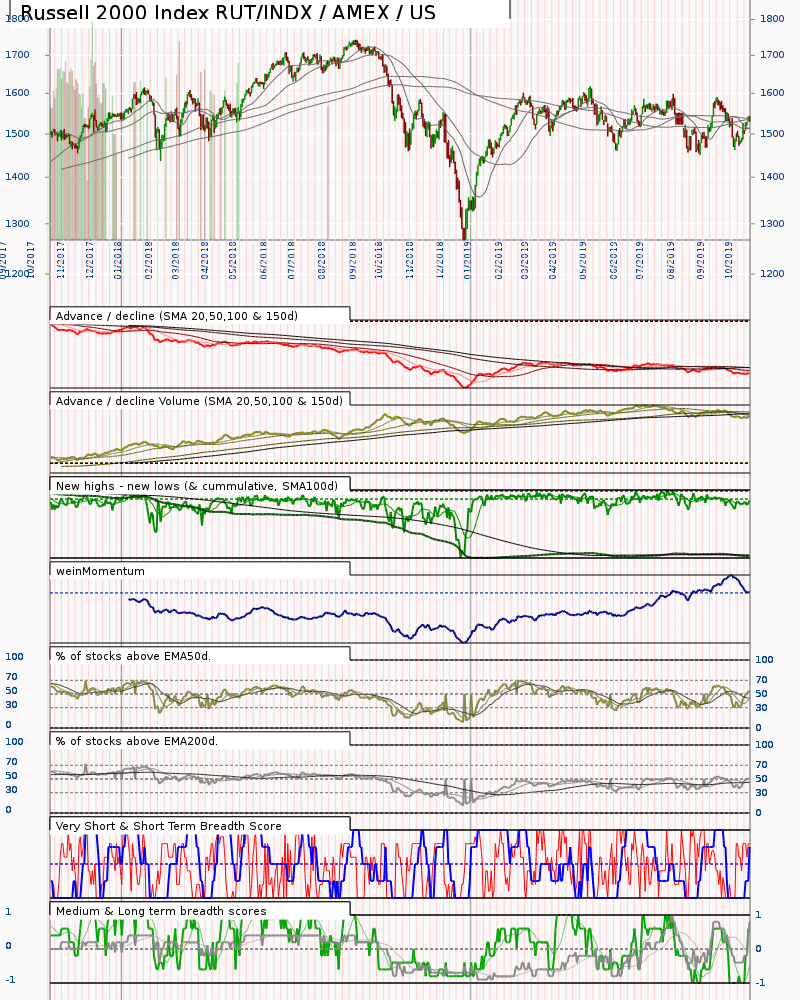Select the 02/2019 date label
Screen dimensions: 800x1000
pyautogui.click(x=498, y=260)
